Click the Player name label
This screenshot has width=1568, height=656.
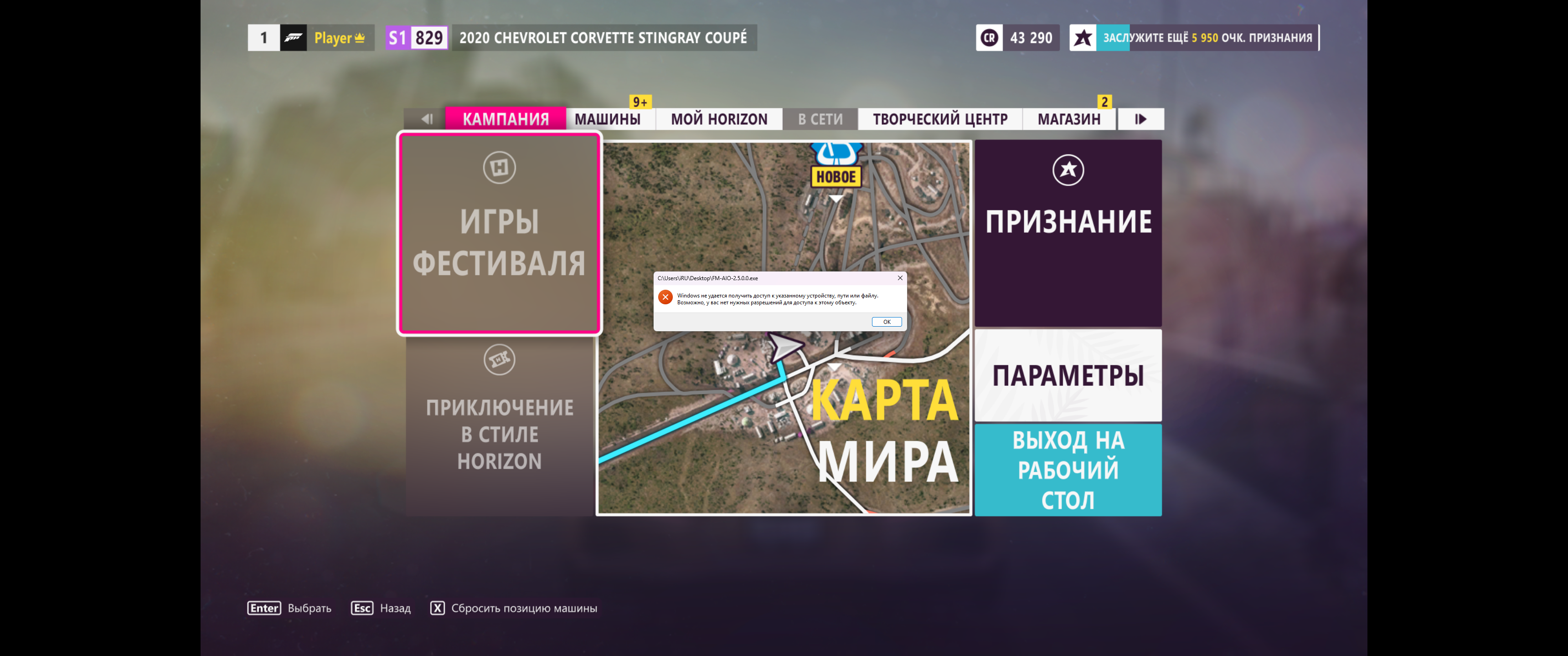(332, 38)
